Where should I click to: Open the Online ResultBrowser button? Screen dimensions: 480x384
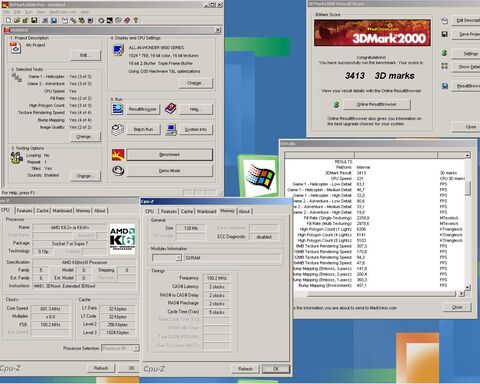[x=377, y=104]
